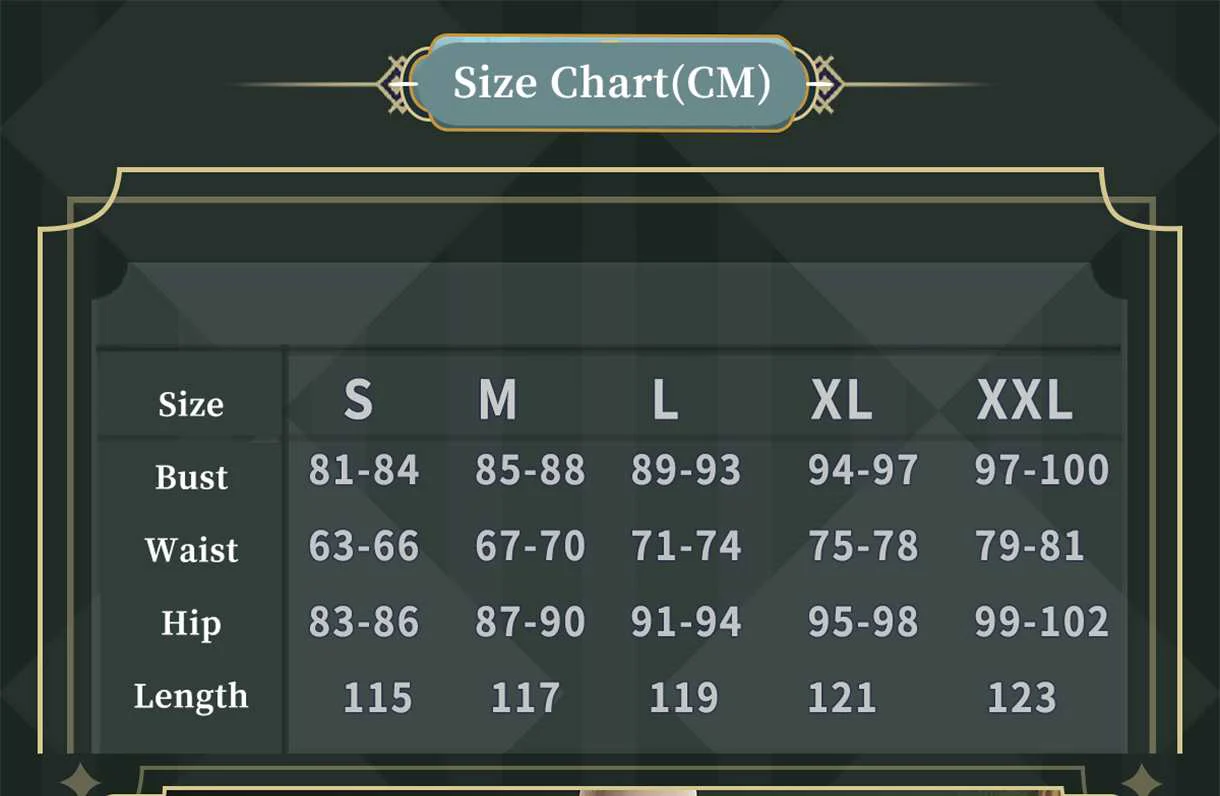Click the diamond ornament left of the title
Viewport: 1220px width, 796px height.
pos(395,84)
